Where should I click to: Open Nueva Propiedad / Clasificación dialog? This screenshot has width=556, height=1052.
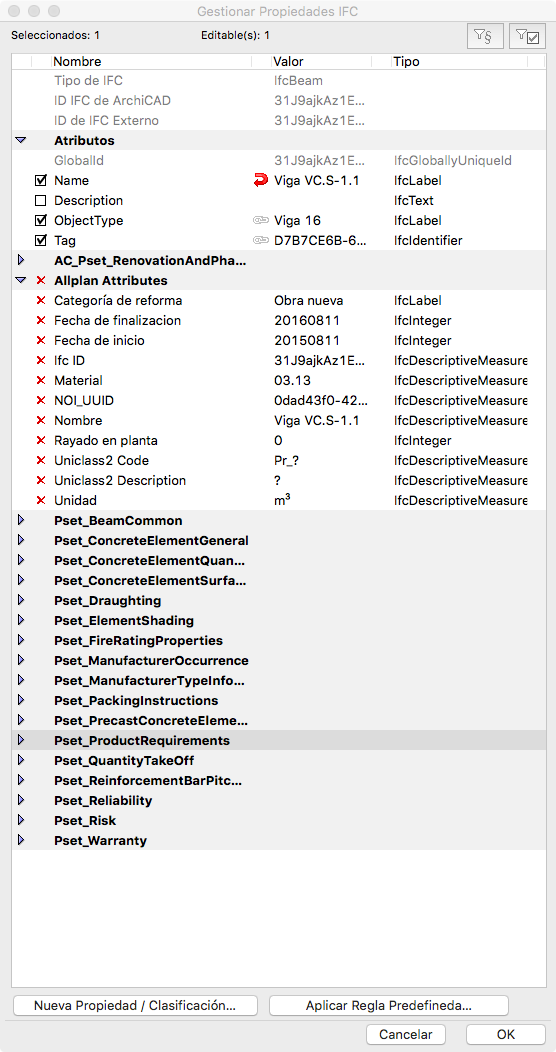[x=135, y=1006]
